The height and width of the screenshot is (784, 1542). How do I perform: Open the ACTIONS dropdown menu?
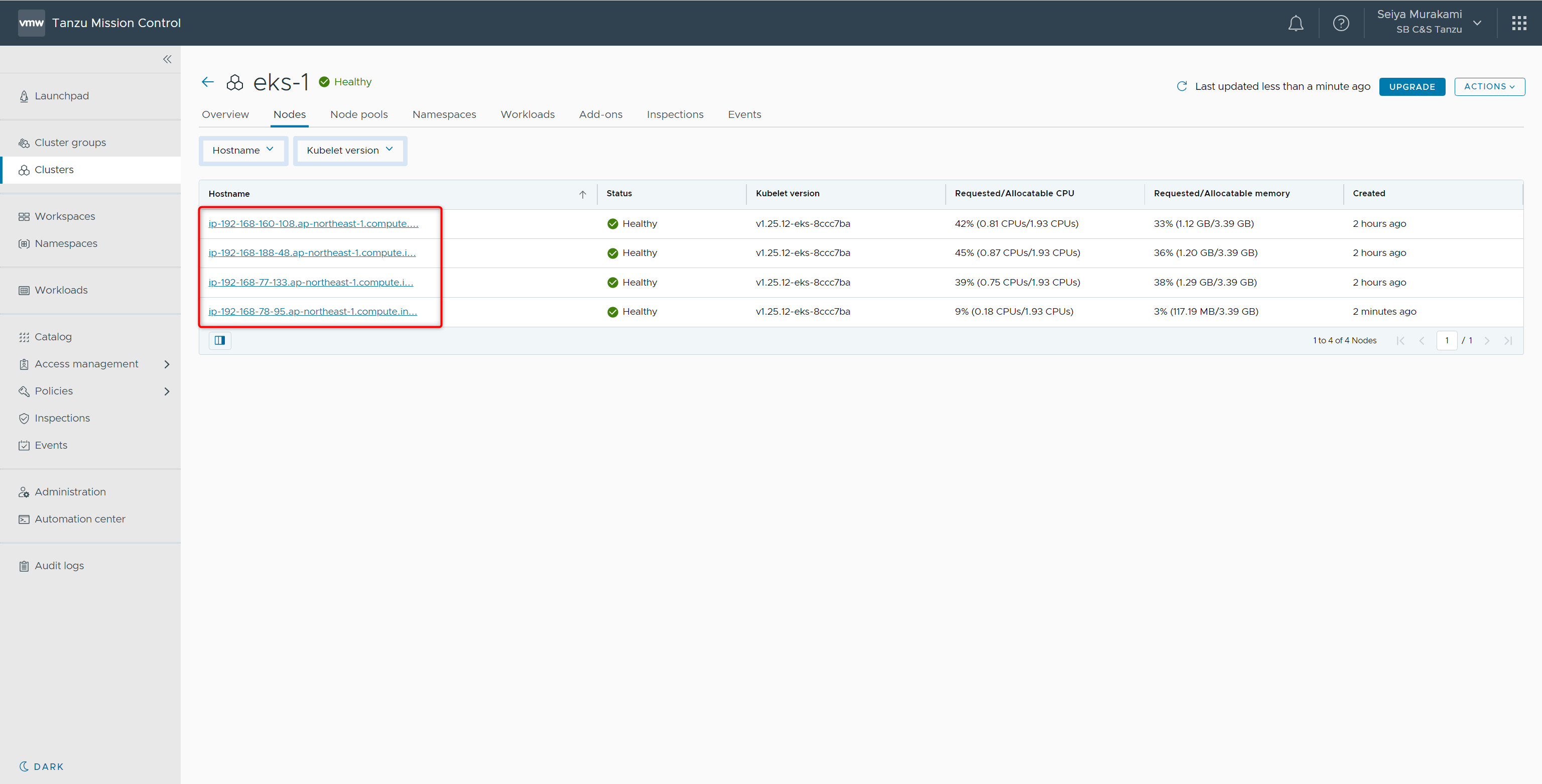click(x=1489, y=86)
